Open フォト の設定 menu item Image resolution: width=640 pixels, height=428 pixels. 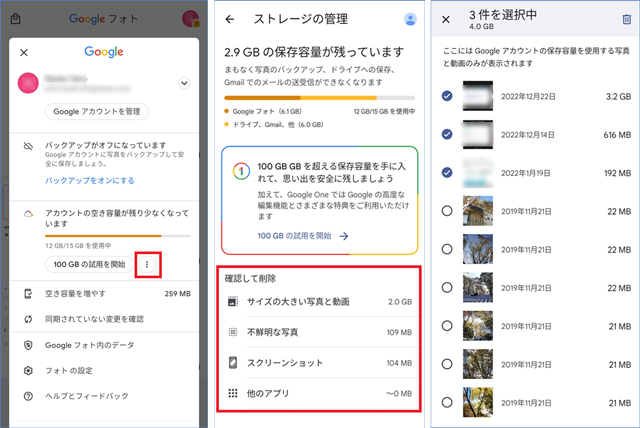pos(104,370)
